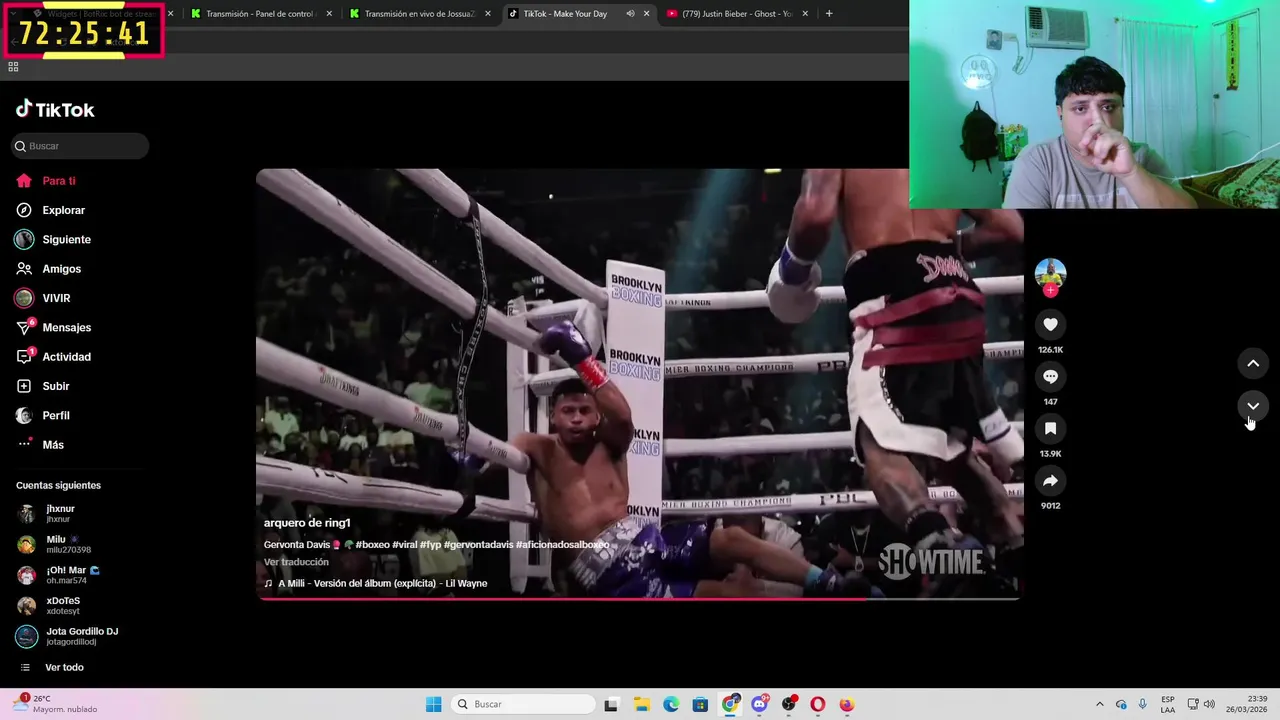Click Ver traducción under caption
The height and width of the screenshot is (720, 1280).
[x=296, y=562]
